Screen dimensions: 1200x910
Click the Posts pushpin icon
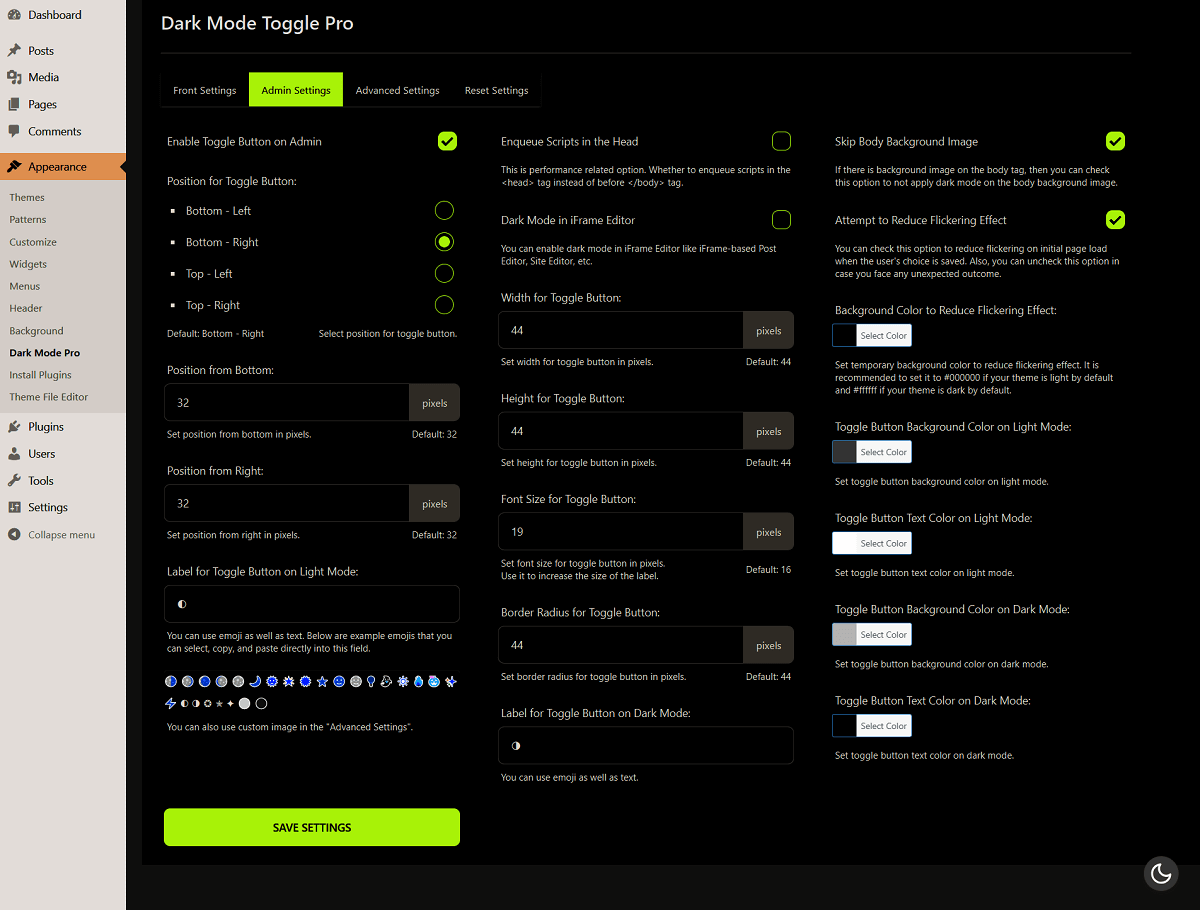coord(14,50)
